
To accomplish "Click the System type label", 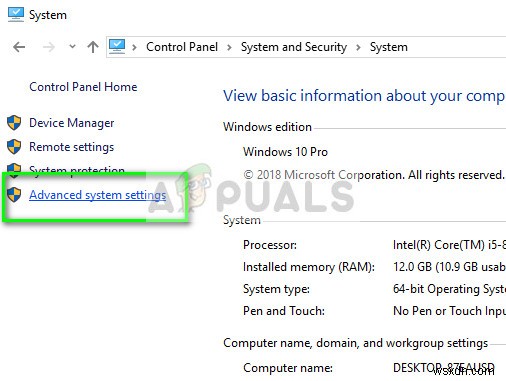I will click(x=276, y=289).
